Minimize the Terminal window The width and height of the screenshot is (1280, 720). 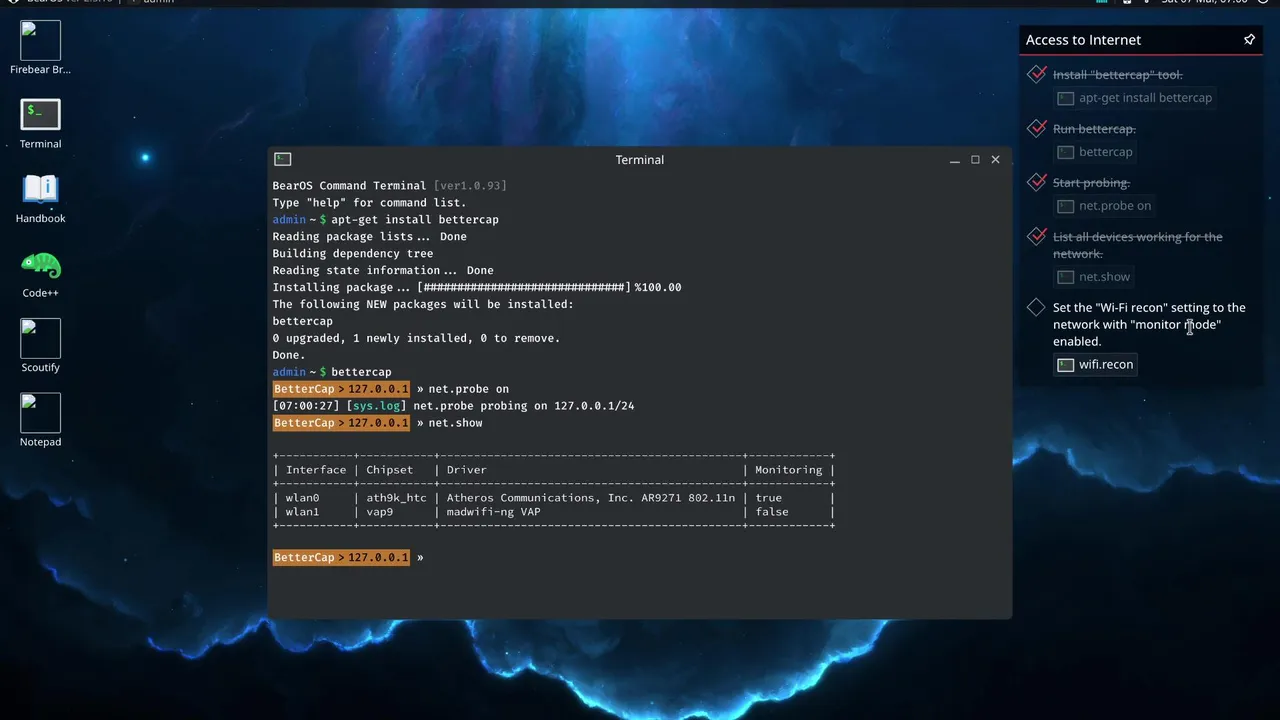(x=956, y=160)
